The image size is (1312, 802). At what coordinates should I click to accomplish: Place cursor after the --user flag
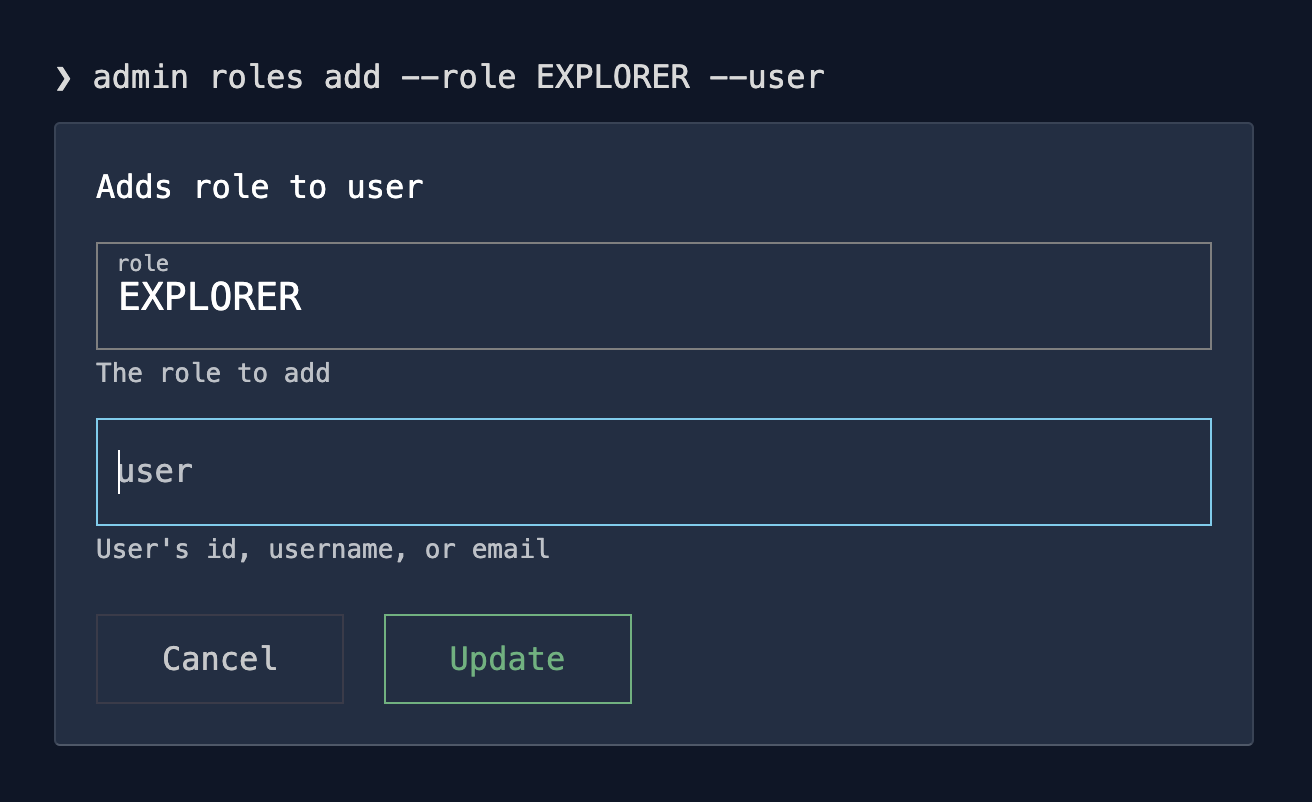[x=827, y=77]
